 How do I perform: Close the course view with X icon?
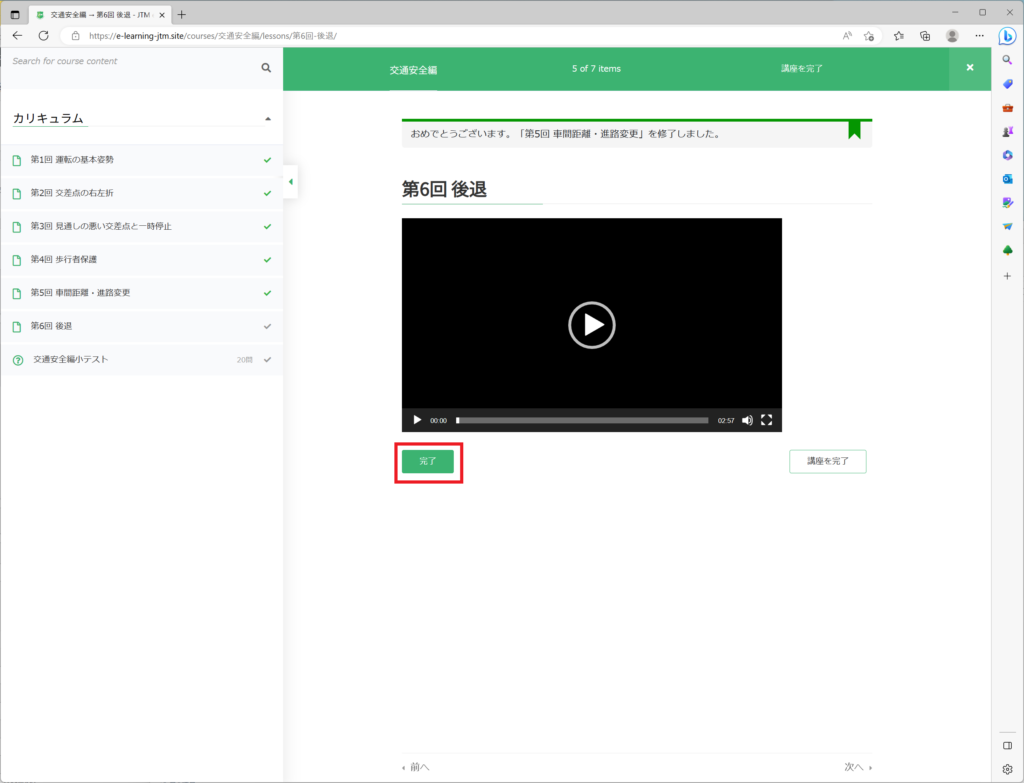click(969, 68)
